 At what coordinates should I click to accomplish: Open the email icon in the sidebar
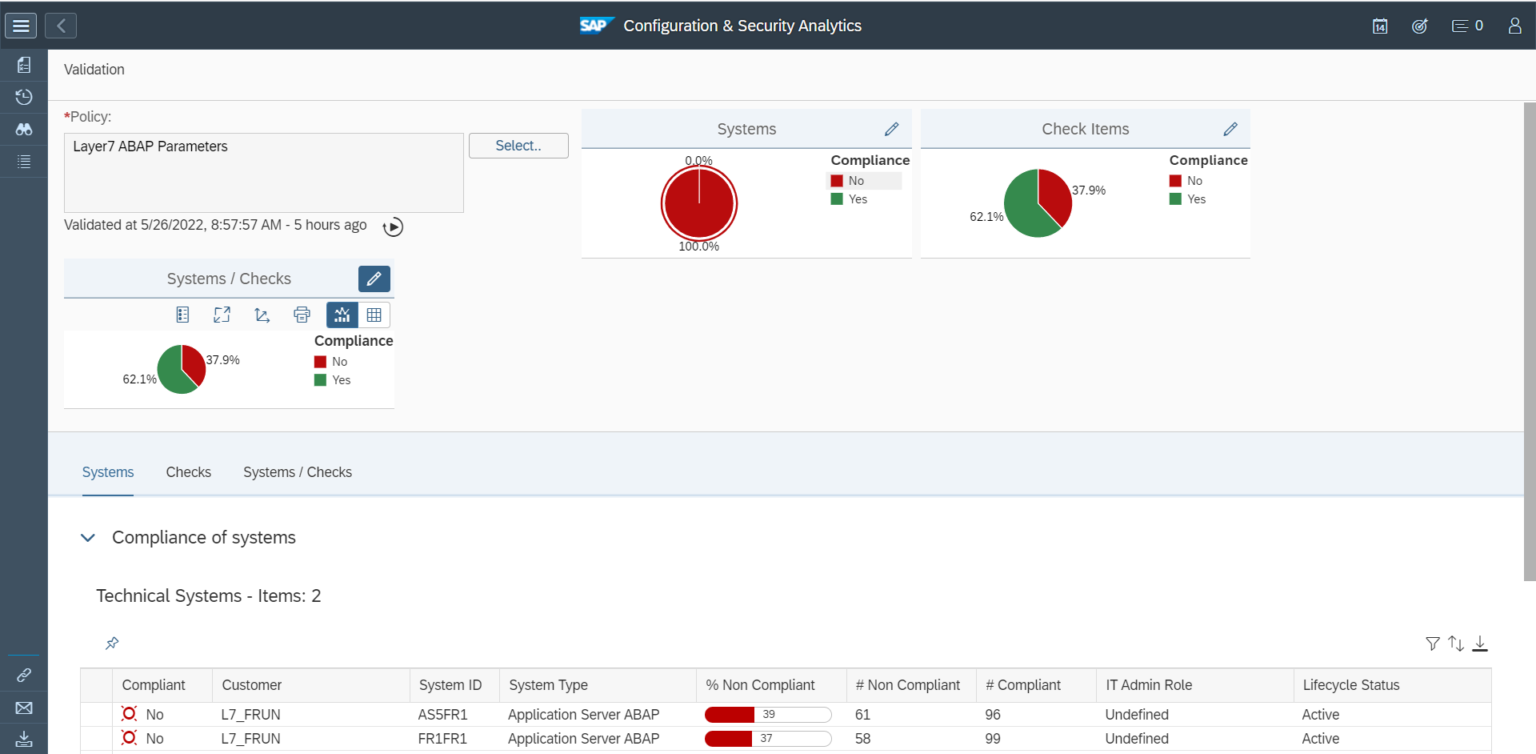22,708
